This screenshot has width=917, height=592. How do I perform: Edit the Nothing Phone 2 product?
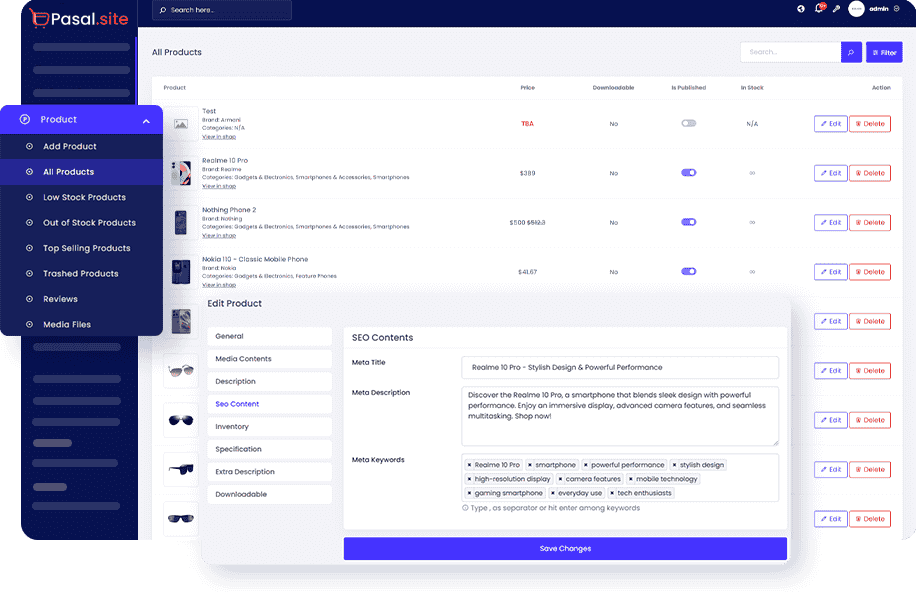tap(830, 222)
